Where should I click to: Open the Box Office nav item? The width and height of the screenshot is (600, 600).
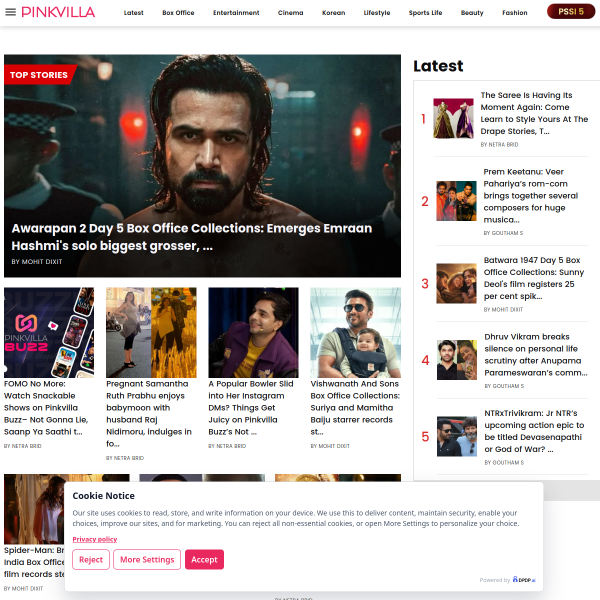click(x=178, y=13)
